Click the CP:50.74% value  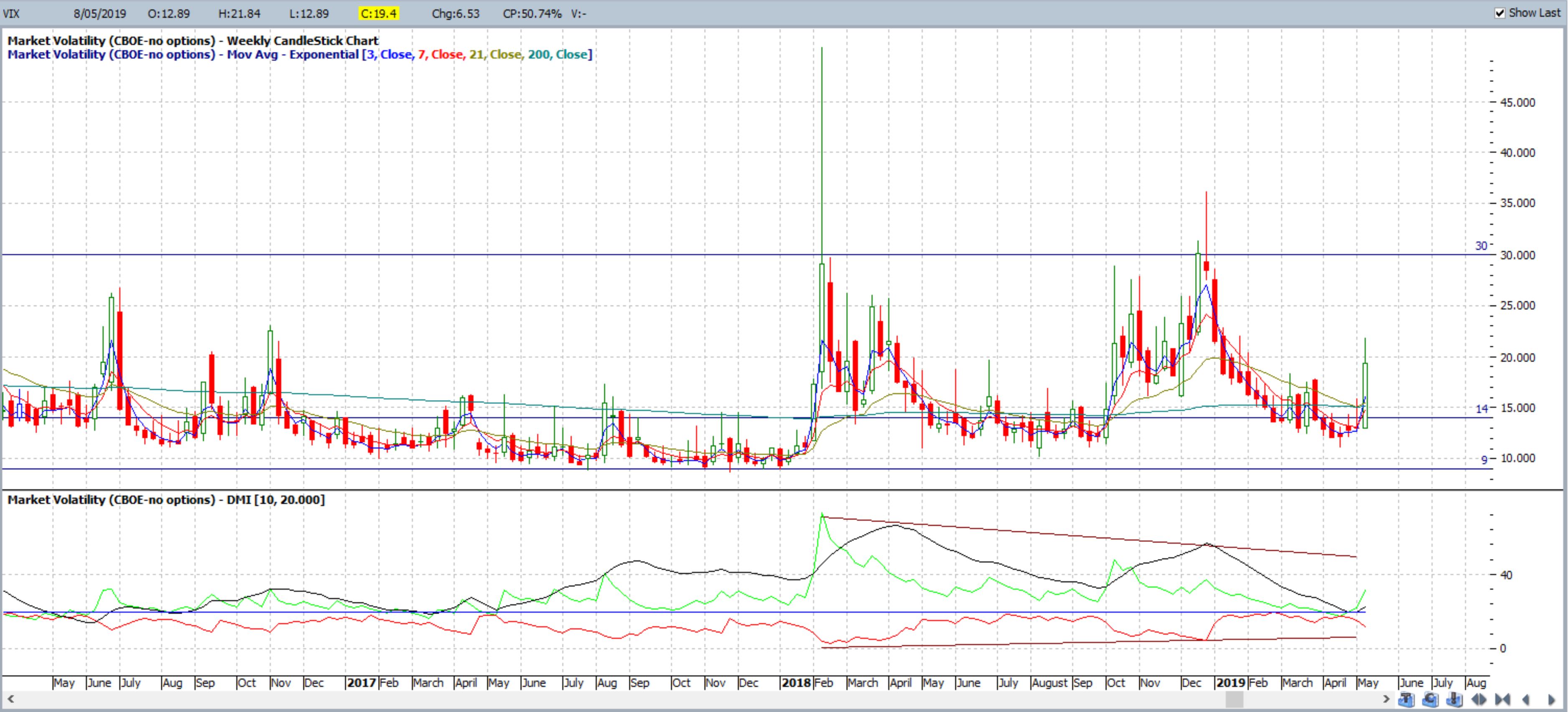(532, 13)
